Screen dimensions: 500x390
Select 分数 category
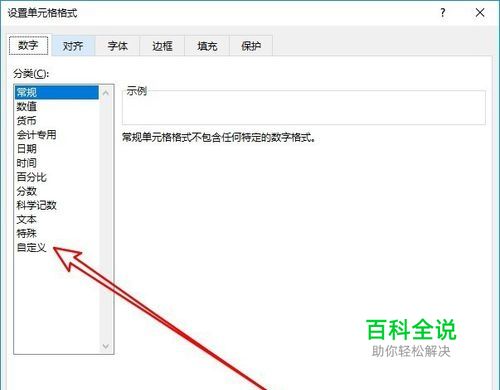[57, 191]
